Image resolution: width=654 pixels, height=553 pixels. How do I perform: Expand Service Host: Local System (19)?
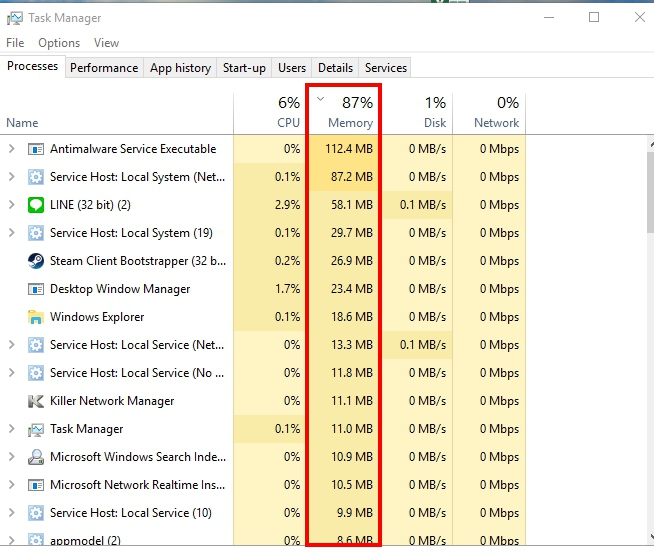(x=11, y=233)
